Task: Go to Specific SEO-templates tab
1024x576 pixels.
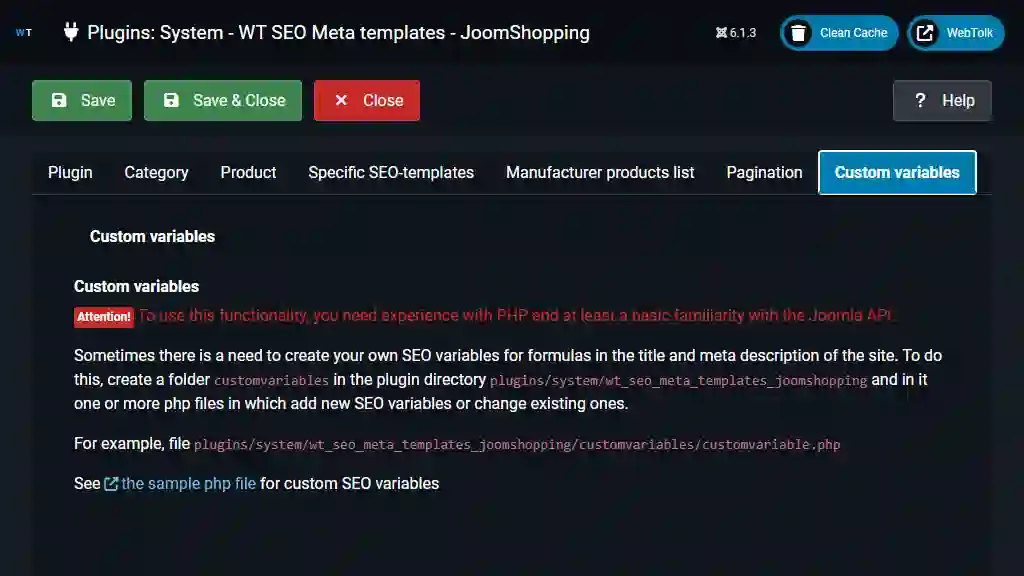Action: [391, 172]
